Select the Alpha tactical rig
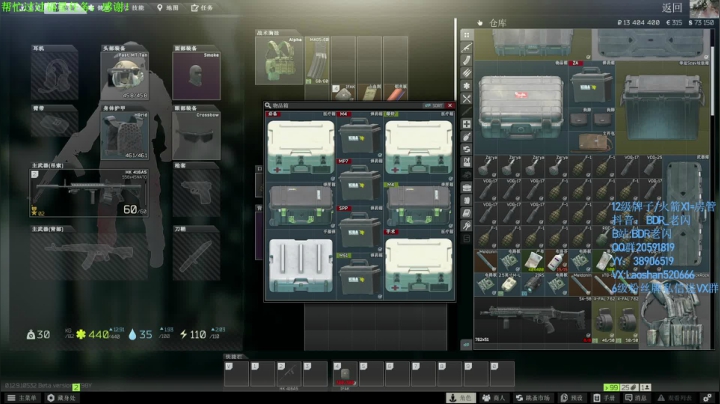The height and width of the screenshot is (404, 720). pos(279,60)
